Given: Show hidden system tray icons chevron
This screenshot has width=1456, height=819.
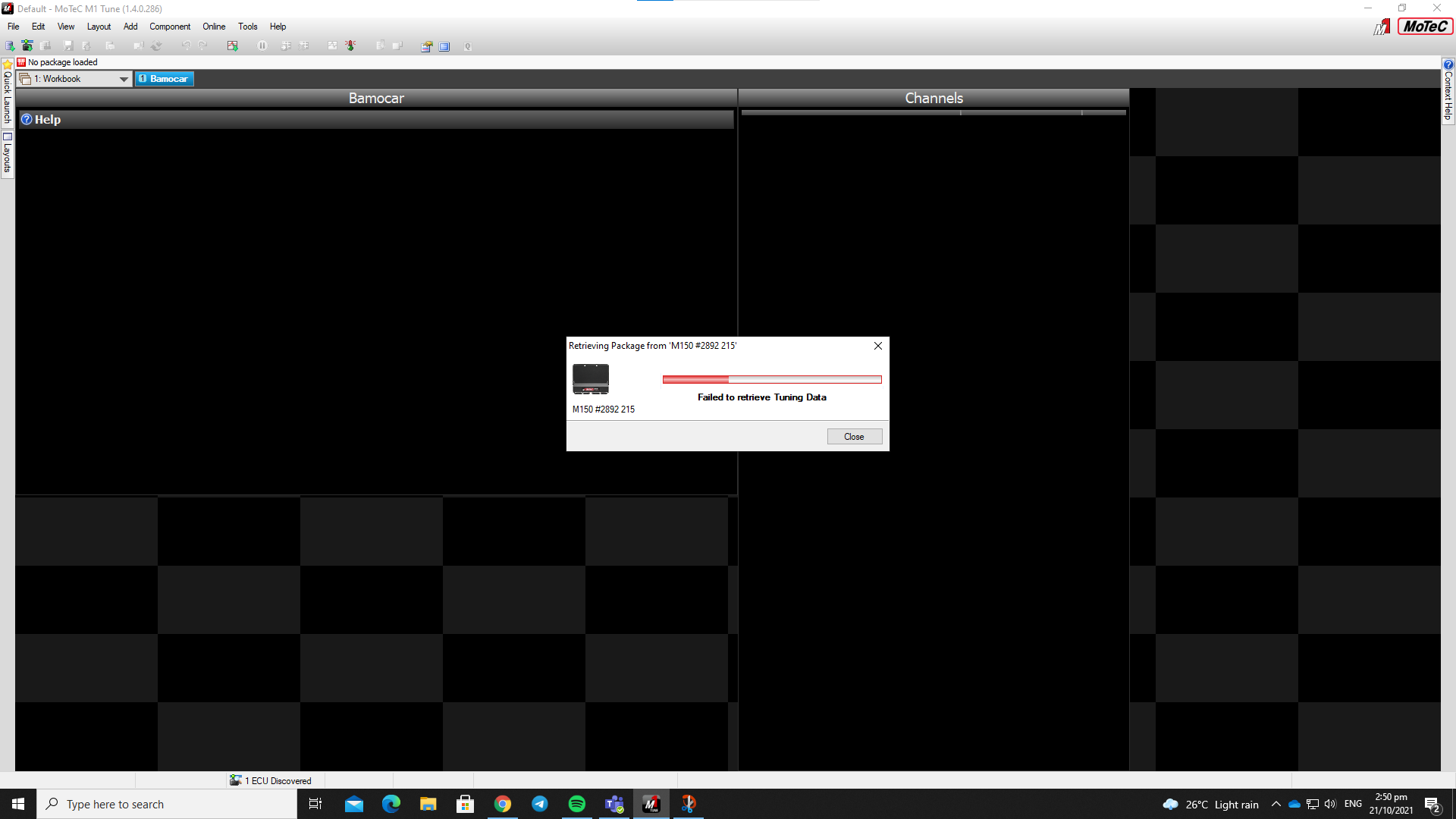Looking at the screenshot, I should point(1276,804).
